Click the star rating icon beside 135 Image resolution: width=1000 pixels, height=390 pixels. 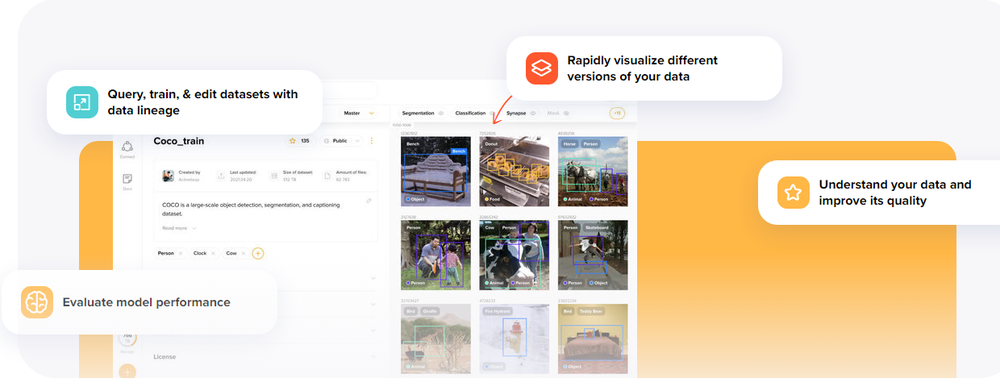point(293,141)
